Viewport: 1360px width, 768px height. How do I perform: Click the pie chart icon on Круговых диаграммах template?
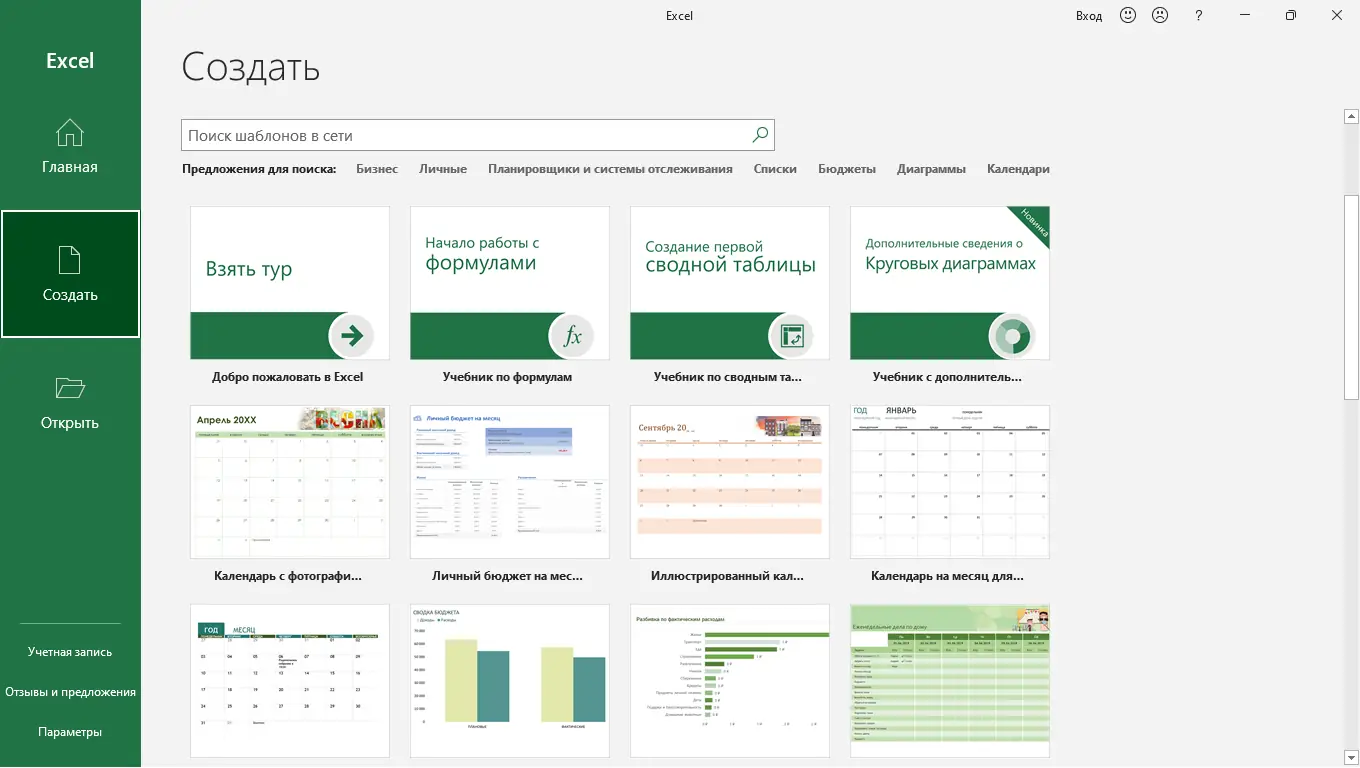pyautogui.click(x=1012, y=336)
